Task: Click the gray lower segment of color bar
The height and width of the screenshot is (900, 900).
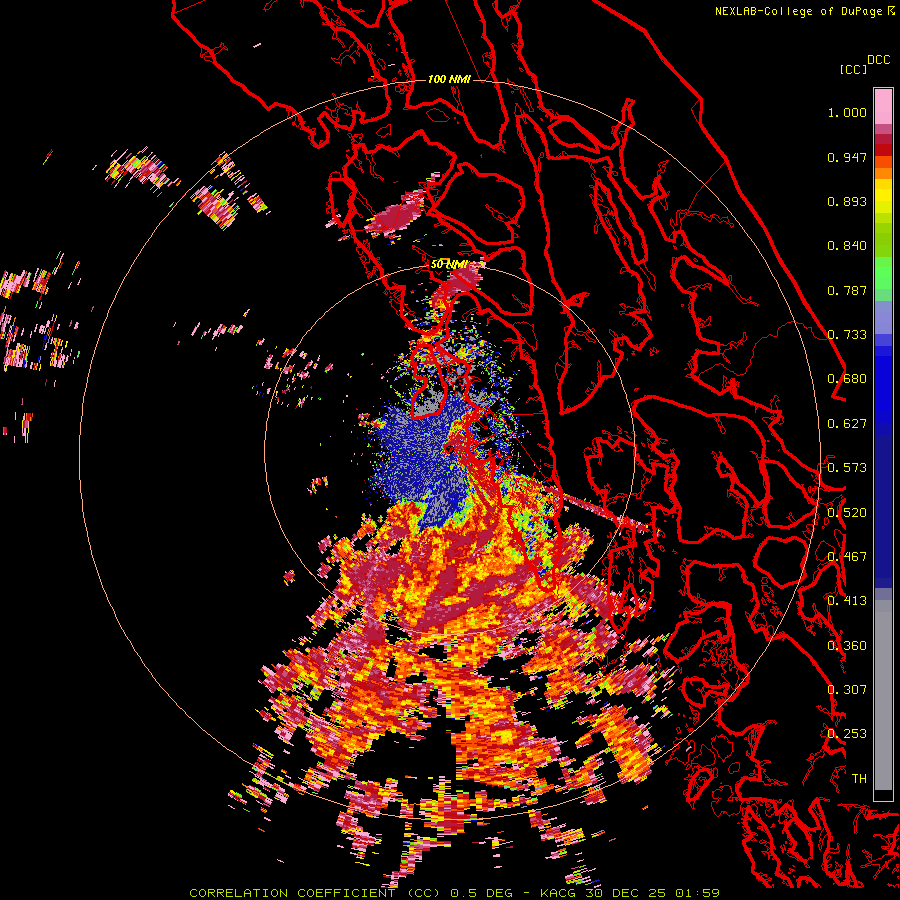Action: pyautogui.click(x=883, y=695)
